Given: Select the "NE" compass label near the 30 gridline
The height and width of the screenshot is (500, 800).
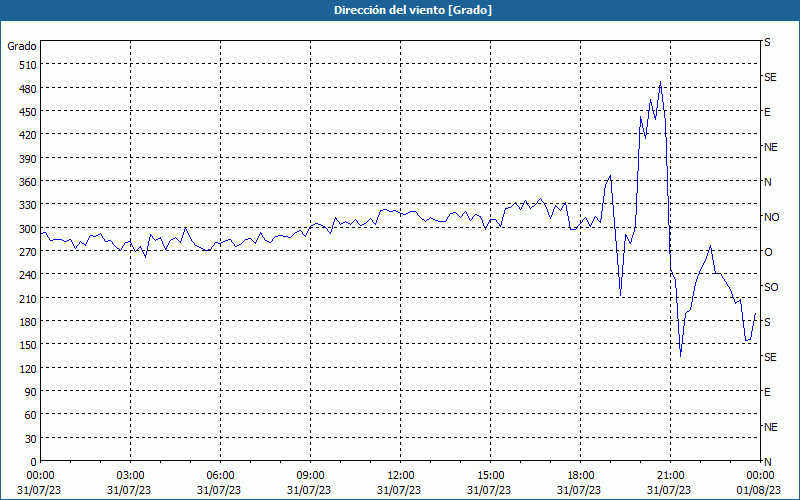Looking at the screenshot, I should click(771, 427).
